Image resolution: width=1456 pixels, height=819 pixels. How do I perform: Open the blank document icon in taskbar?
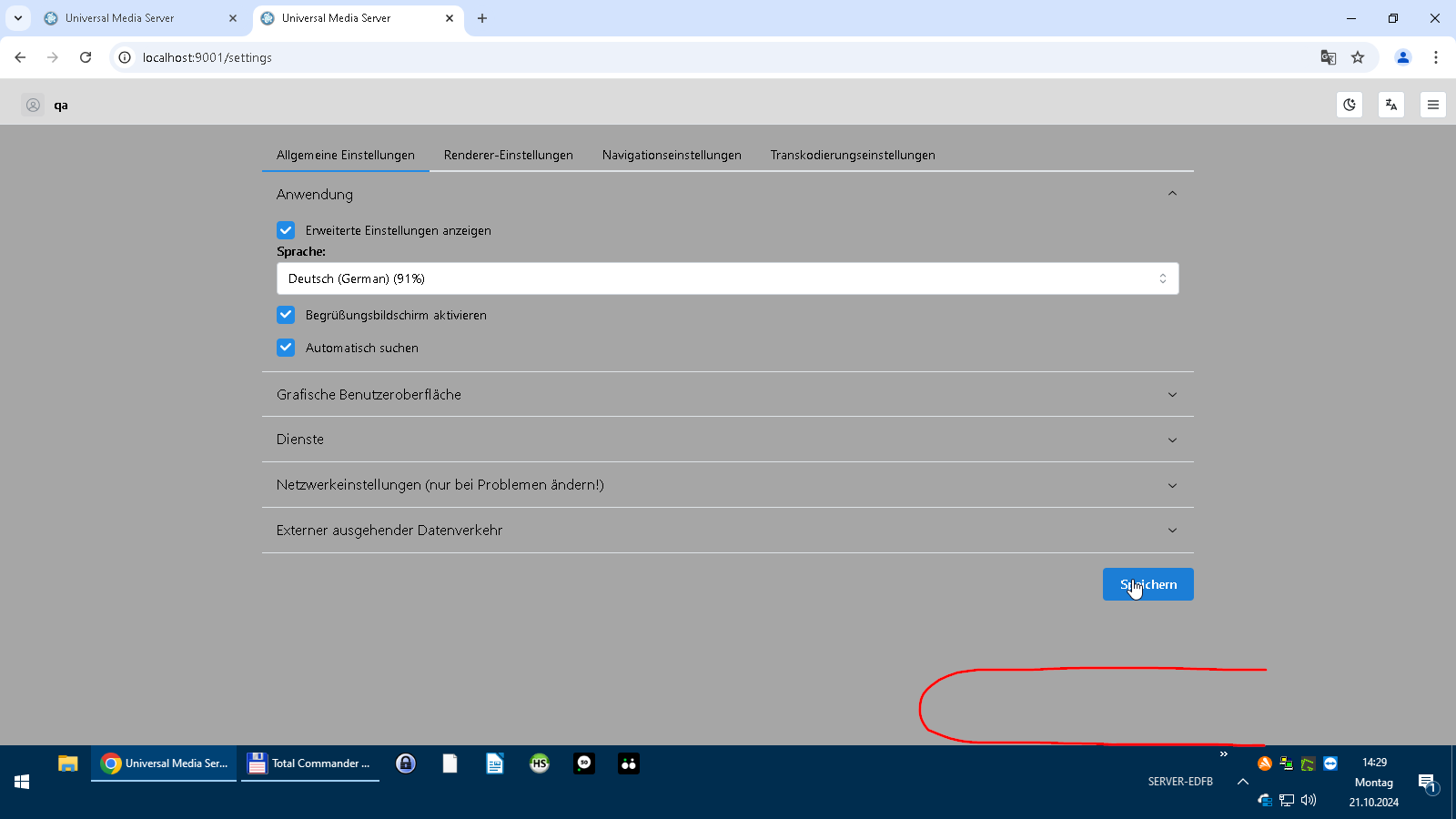coord(450,763)
